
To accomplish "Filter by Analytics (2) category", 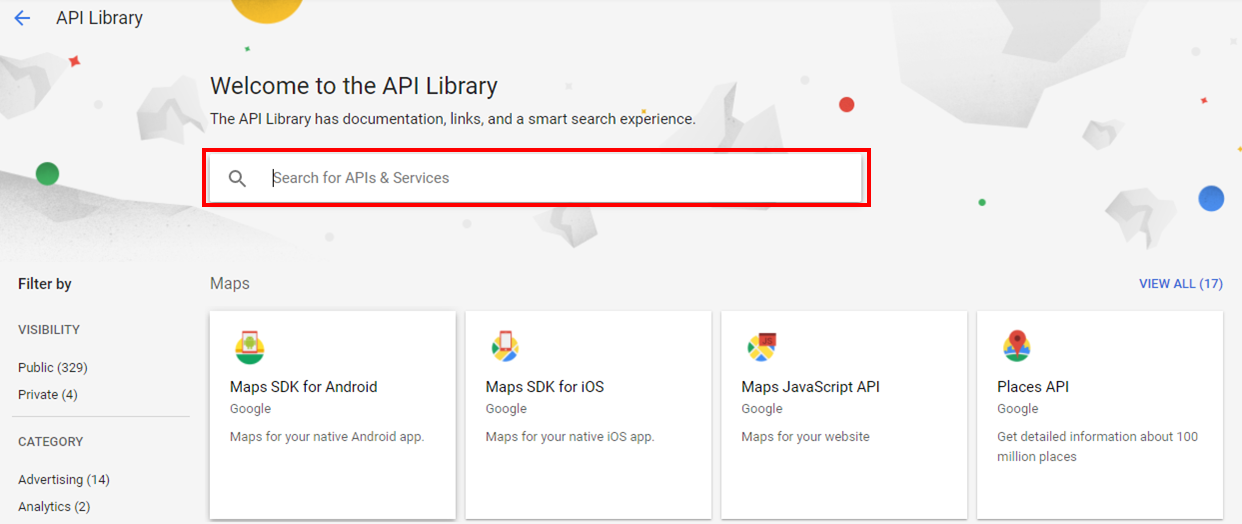I will pos(54,506).
